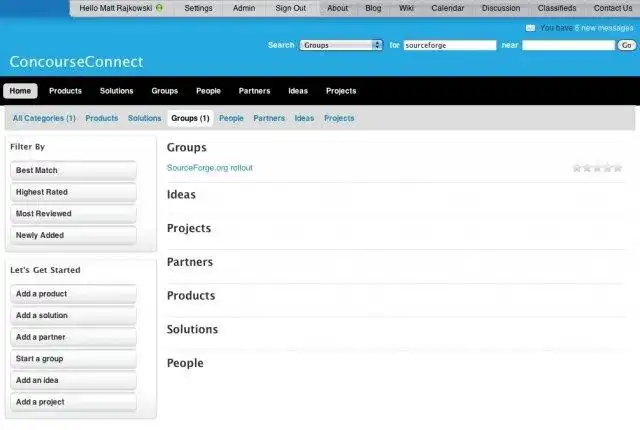Switch to Ideas results filter tab
Viewport: 640px width, 430px height.
304,118
